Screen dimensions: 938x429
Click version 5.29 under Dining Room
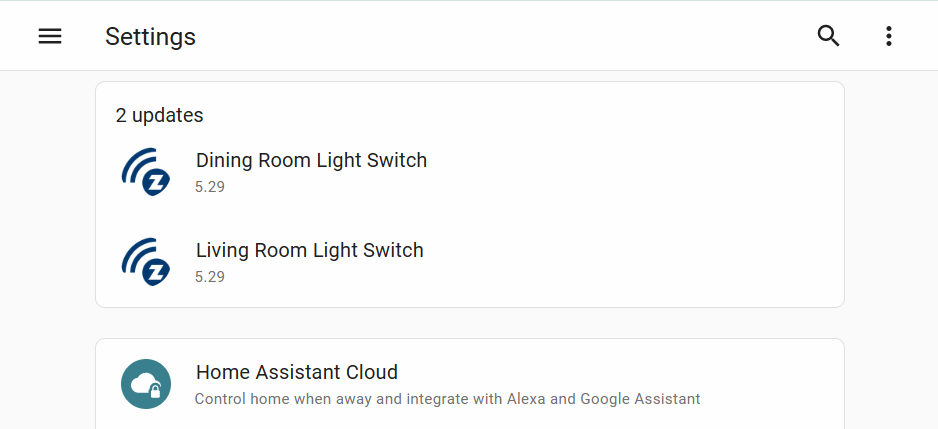[x=210, y=187]
